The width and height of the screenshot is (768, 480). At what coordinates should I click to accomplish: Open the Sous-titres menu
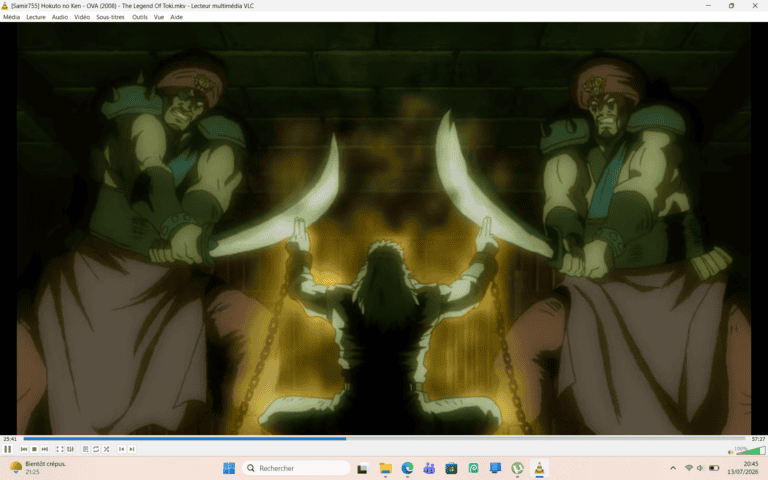click(x=110, y=17)
